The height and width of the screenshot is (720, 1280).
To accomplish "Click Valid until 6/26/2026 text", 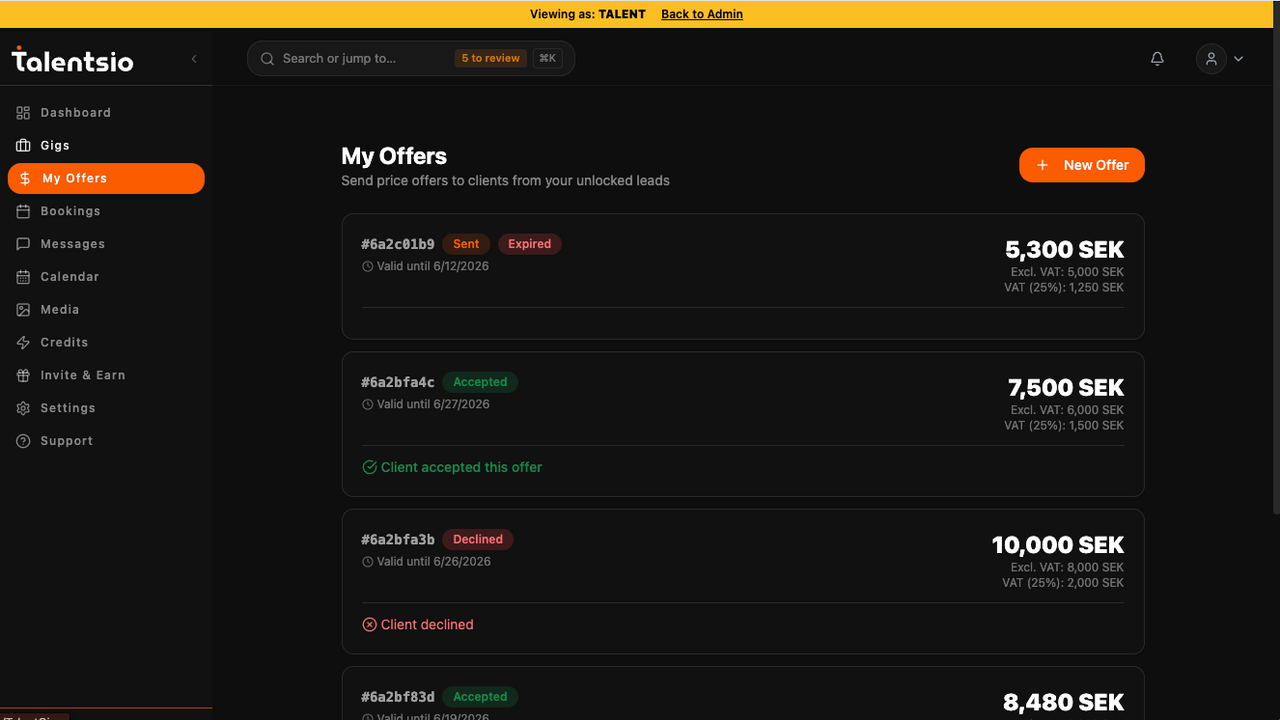I will [433, 562].
